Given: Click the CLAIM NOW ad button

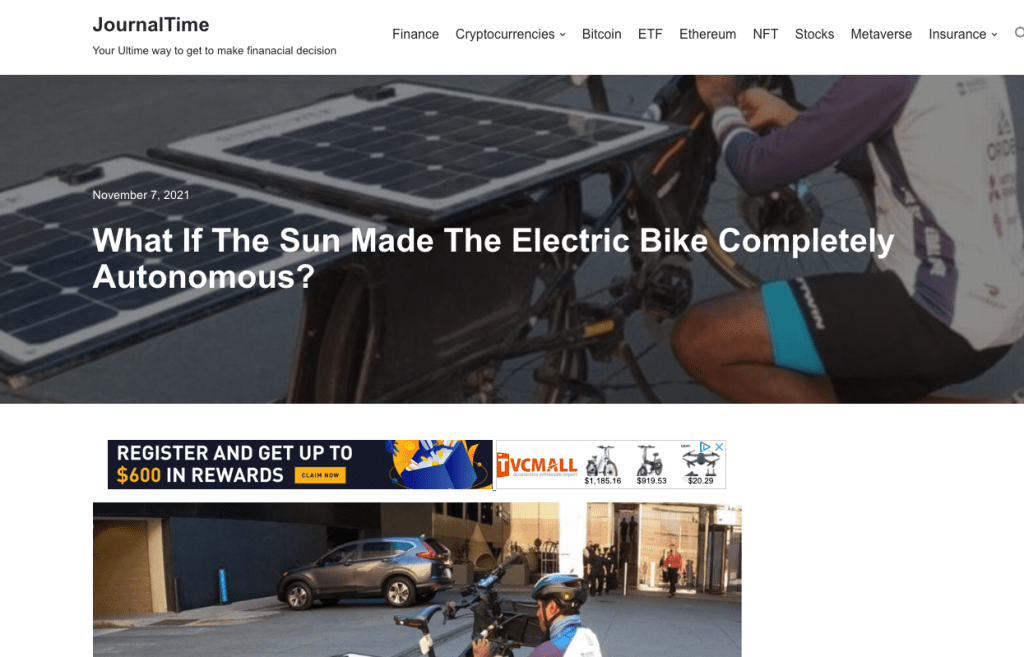Looking at the screenshot, I should (x=320, y=475).
